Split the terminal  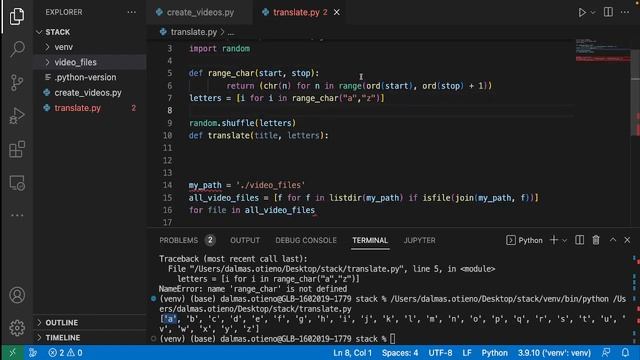[x=579, y=240]
